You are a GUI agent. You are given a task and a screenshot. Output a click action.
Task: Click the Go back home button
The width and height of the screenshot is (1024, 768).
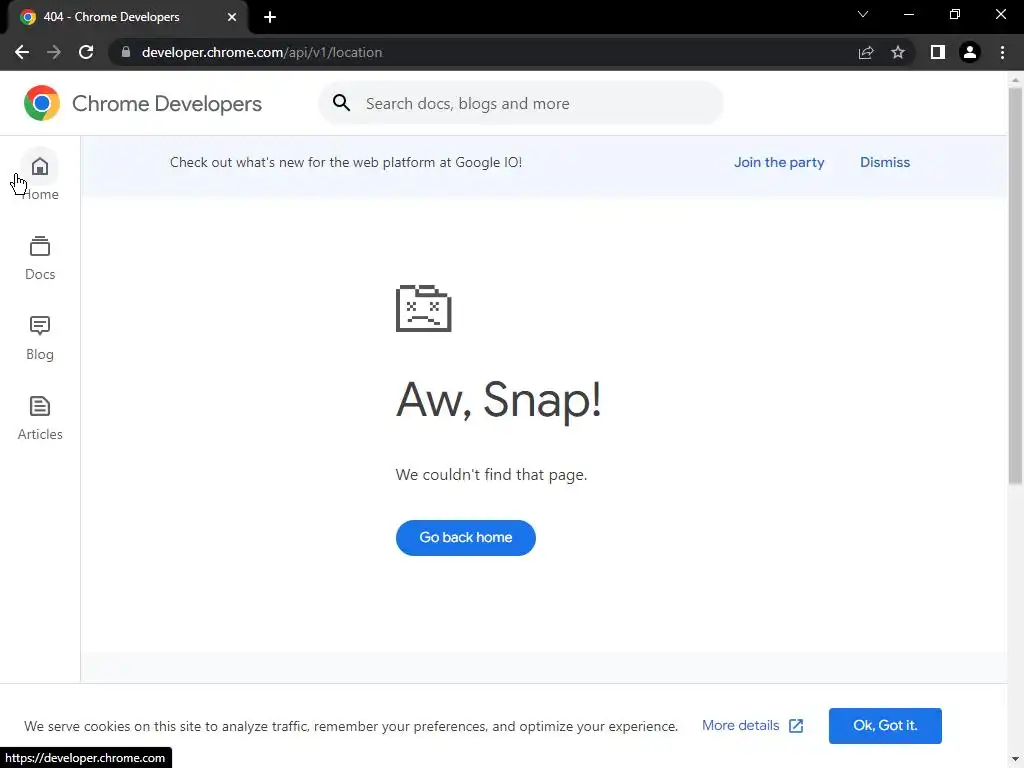pyautogui.click(x=466, y=537)
